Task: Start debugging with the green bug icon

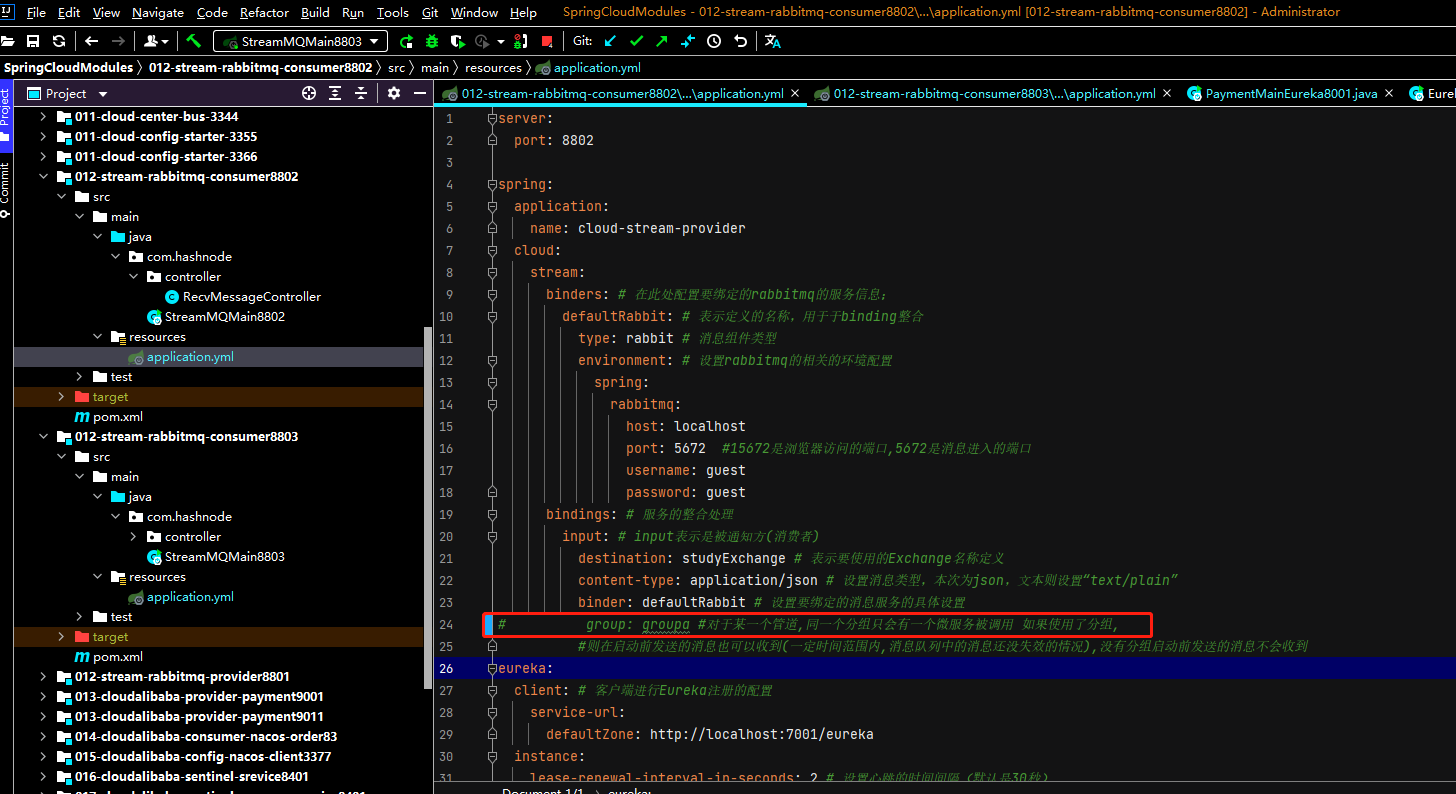Action: coord(432,41)
